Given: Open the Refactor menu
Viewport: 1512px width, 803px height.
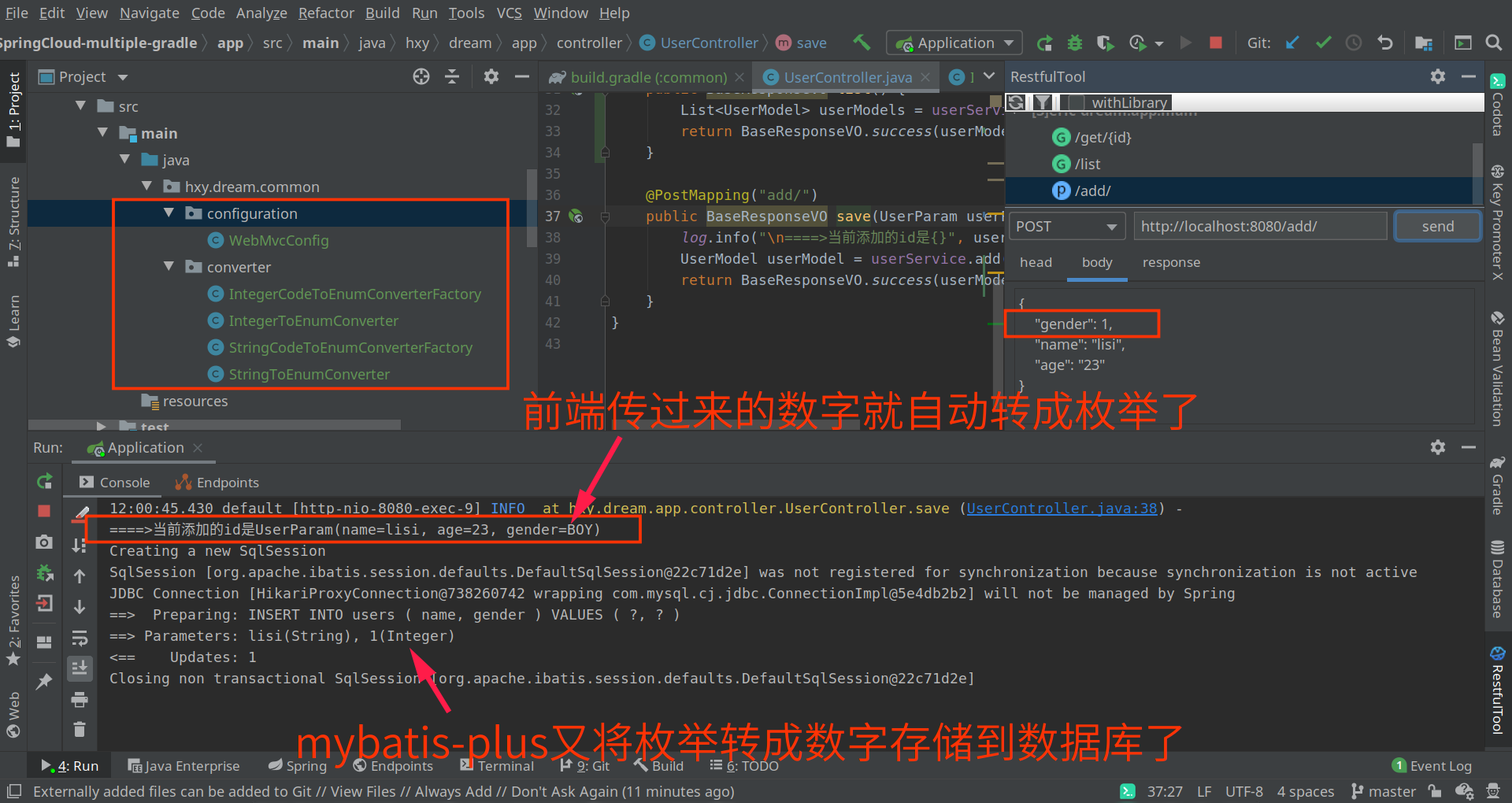Looking at the screenshot, I should point(326,13).
